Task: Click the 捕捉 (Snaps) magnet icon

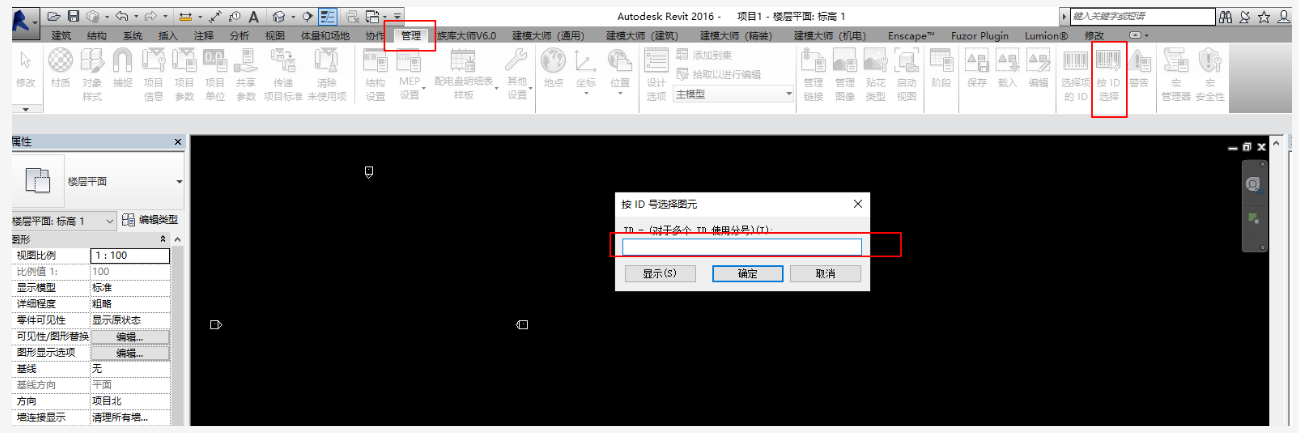Action: 122,70
